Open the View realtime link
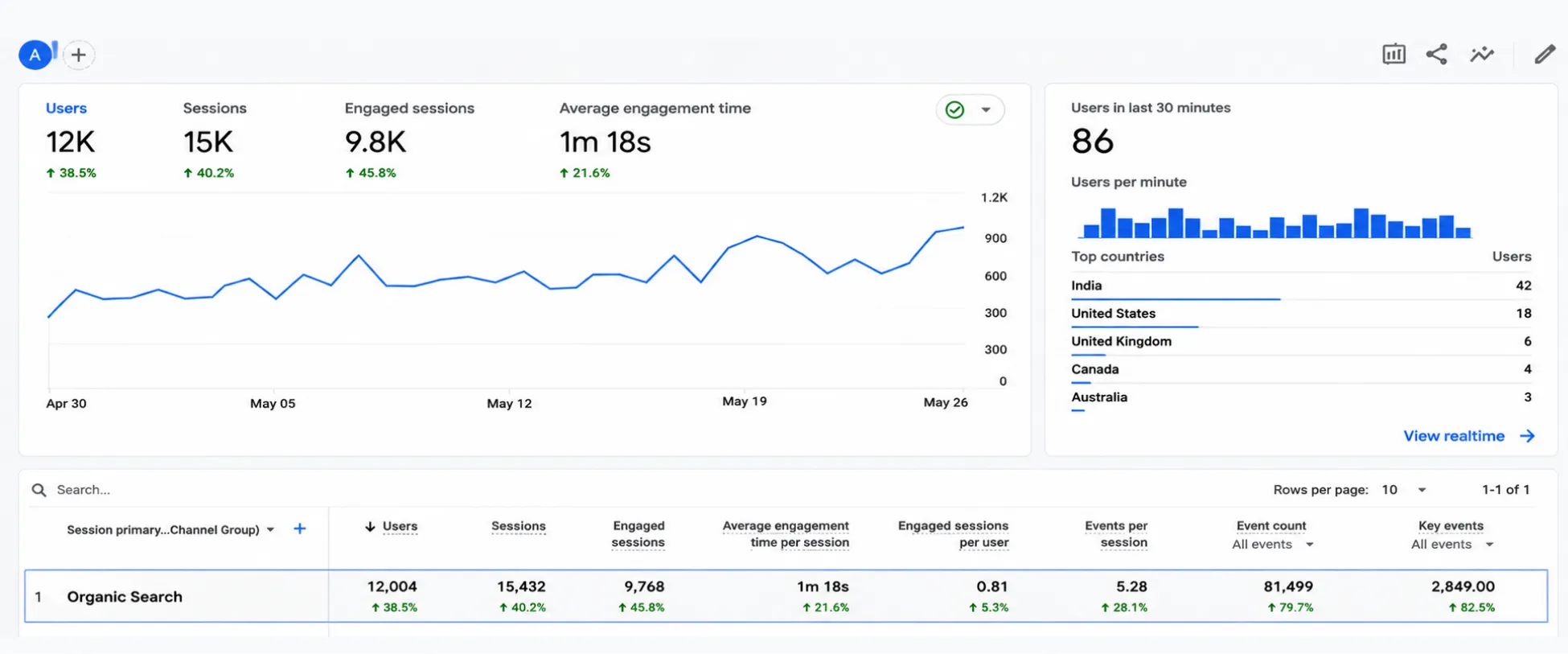Image resolution: width=1568 pixels, height=654 pixels. (1454, 436)
